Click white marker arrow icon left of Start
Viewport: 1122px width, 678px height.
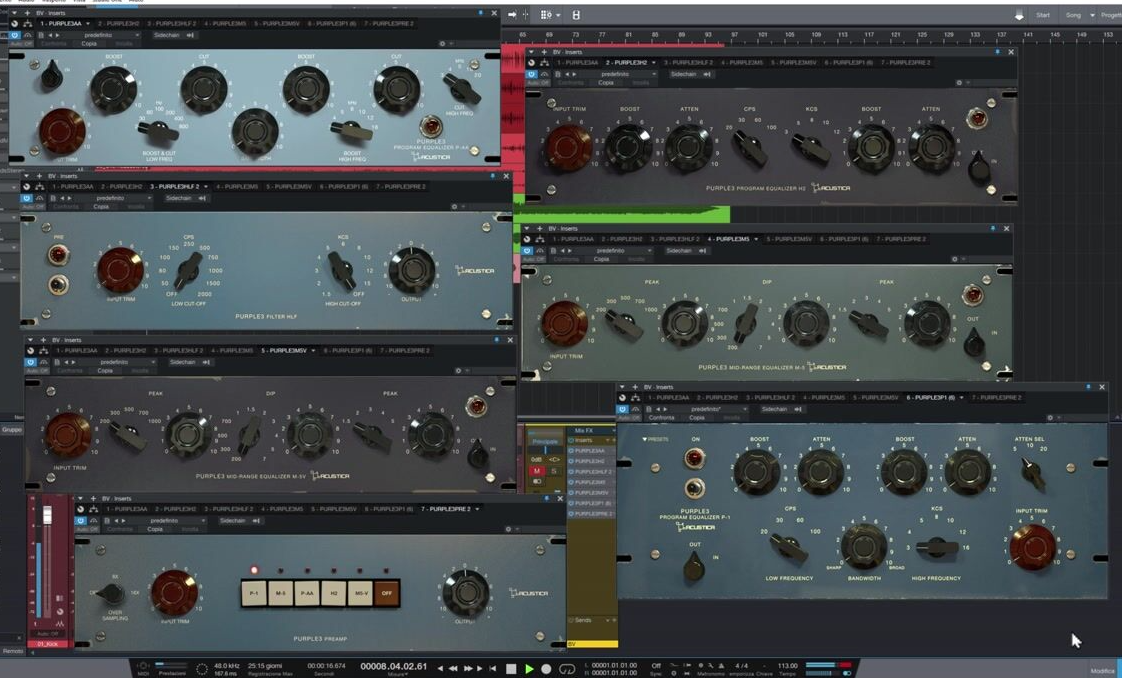1019,15
